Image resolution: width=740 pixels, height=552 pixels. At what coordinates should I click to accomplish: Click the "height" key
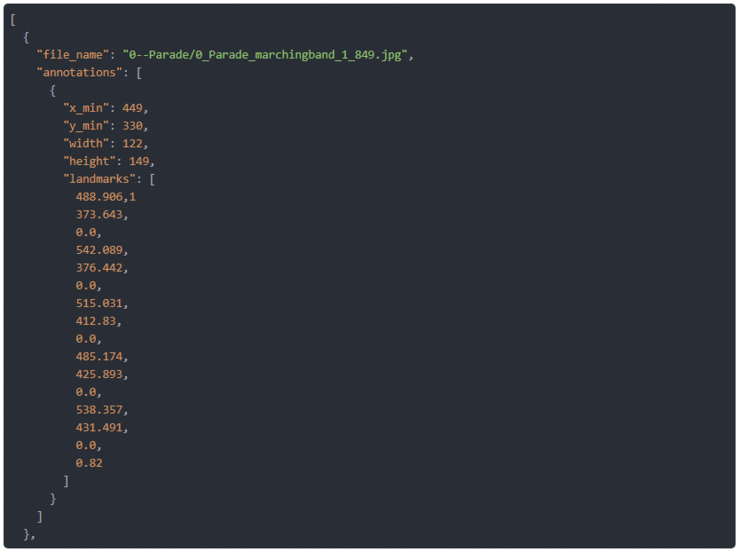[x=90, y=161]
